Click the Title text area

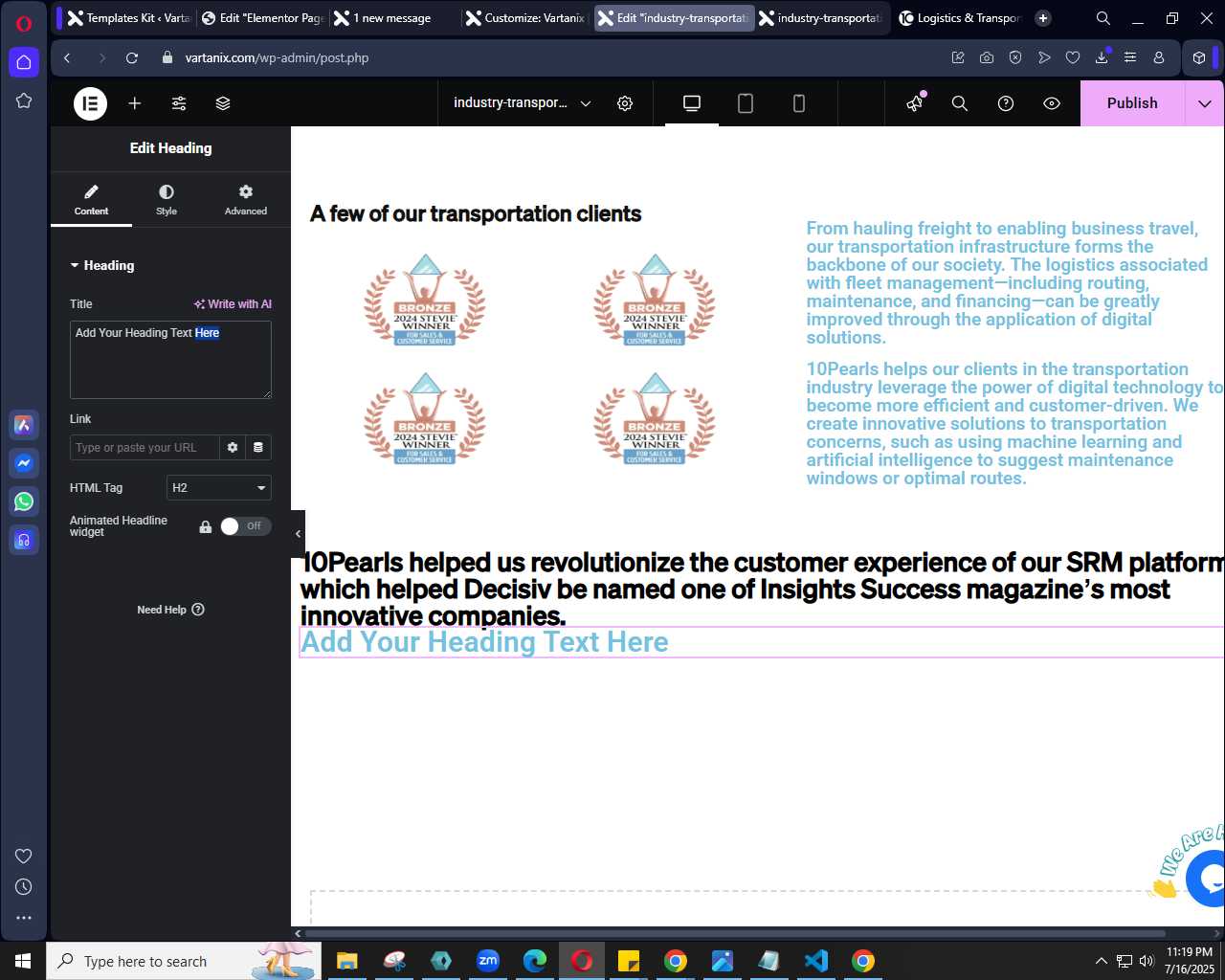coord(170,360)
